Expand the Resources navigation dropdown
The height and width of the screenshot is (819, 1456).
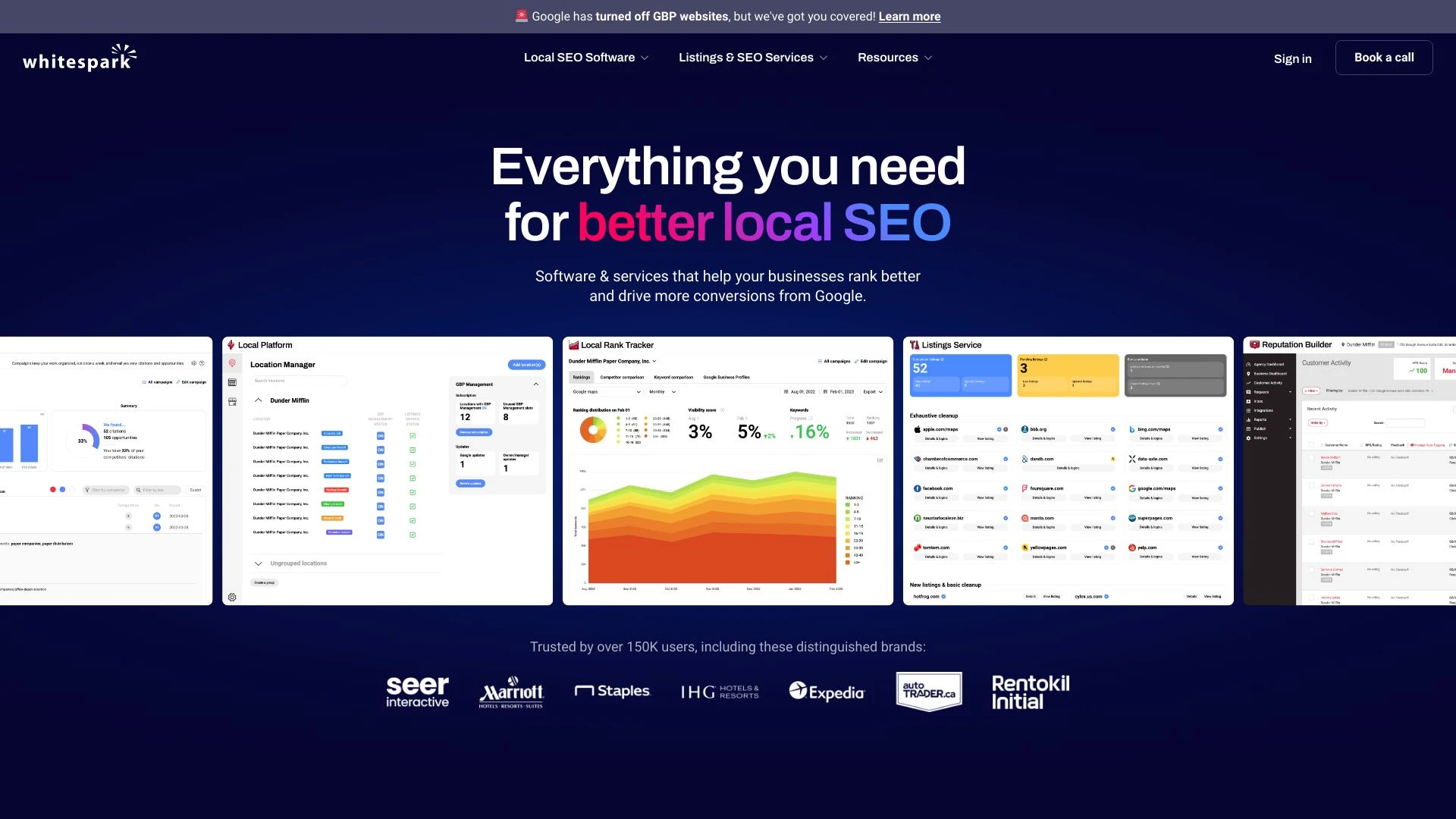coord(894,57)
